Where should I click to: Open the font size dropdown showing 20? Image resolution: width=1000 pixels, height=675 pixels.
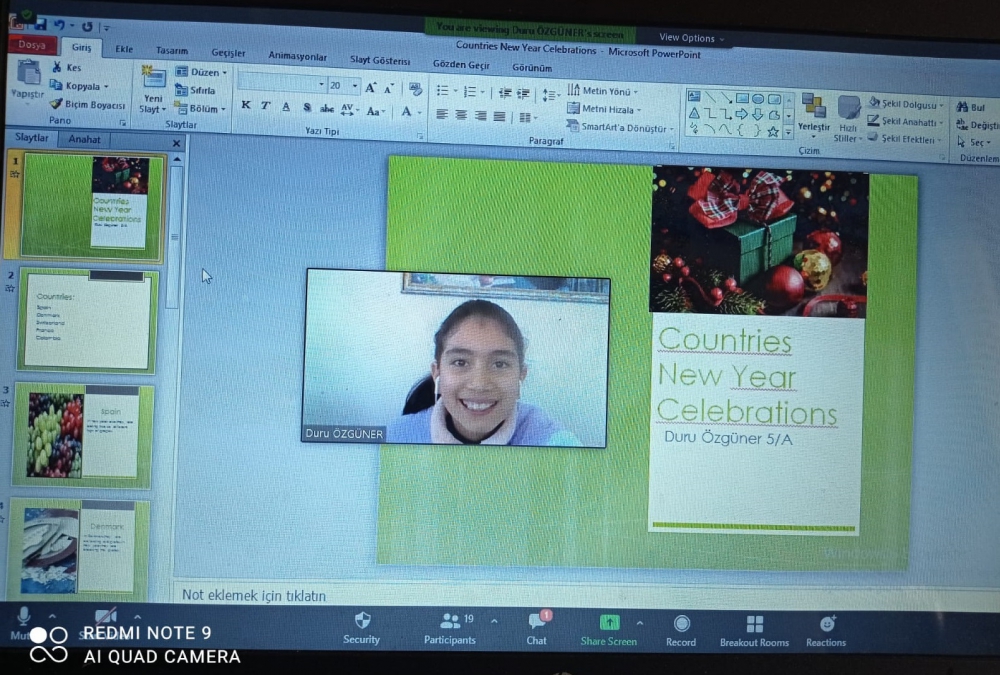(355, 85)
